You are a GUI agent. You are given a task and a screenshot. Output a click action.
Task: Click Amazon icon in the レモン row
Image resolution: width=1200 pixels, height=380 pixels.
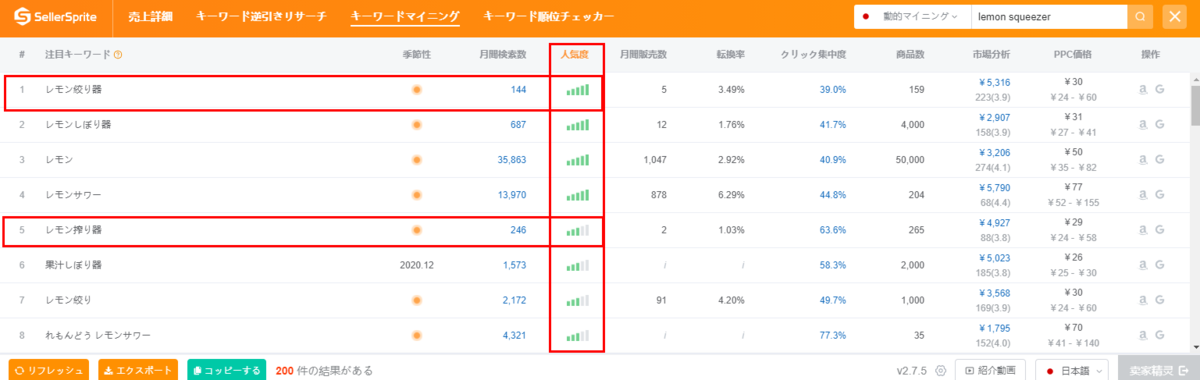pyautogui.click(x=1143, y=159)
